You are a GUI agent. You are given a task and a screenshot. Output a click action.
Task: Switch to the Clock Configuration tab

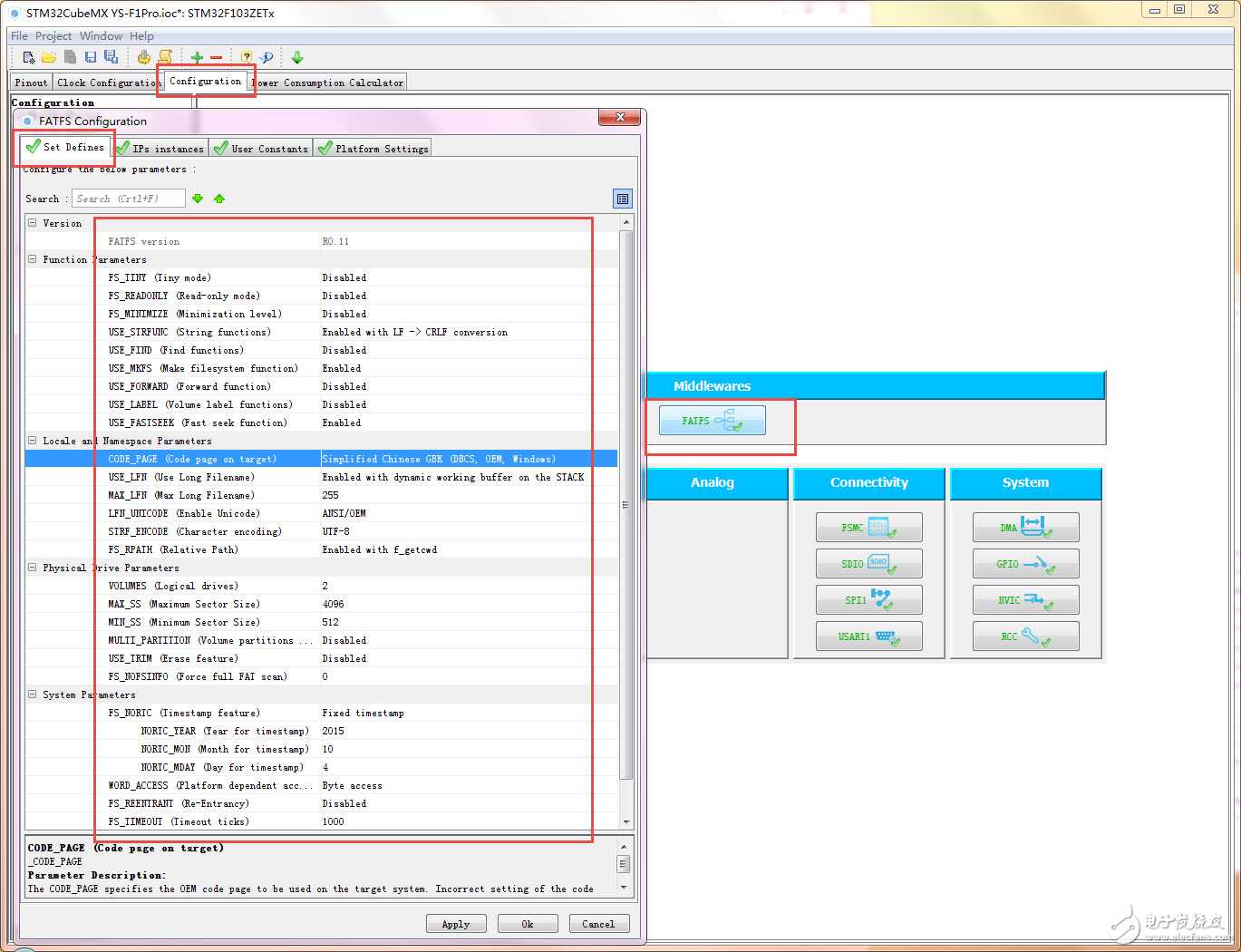click(107, 83)
